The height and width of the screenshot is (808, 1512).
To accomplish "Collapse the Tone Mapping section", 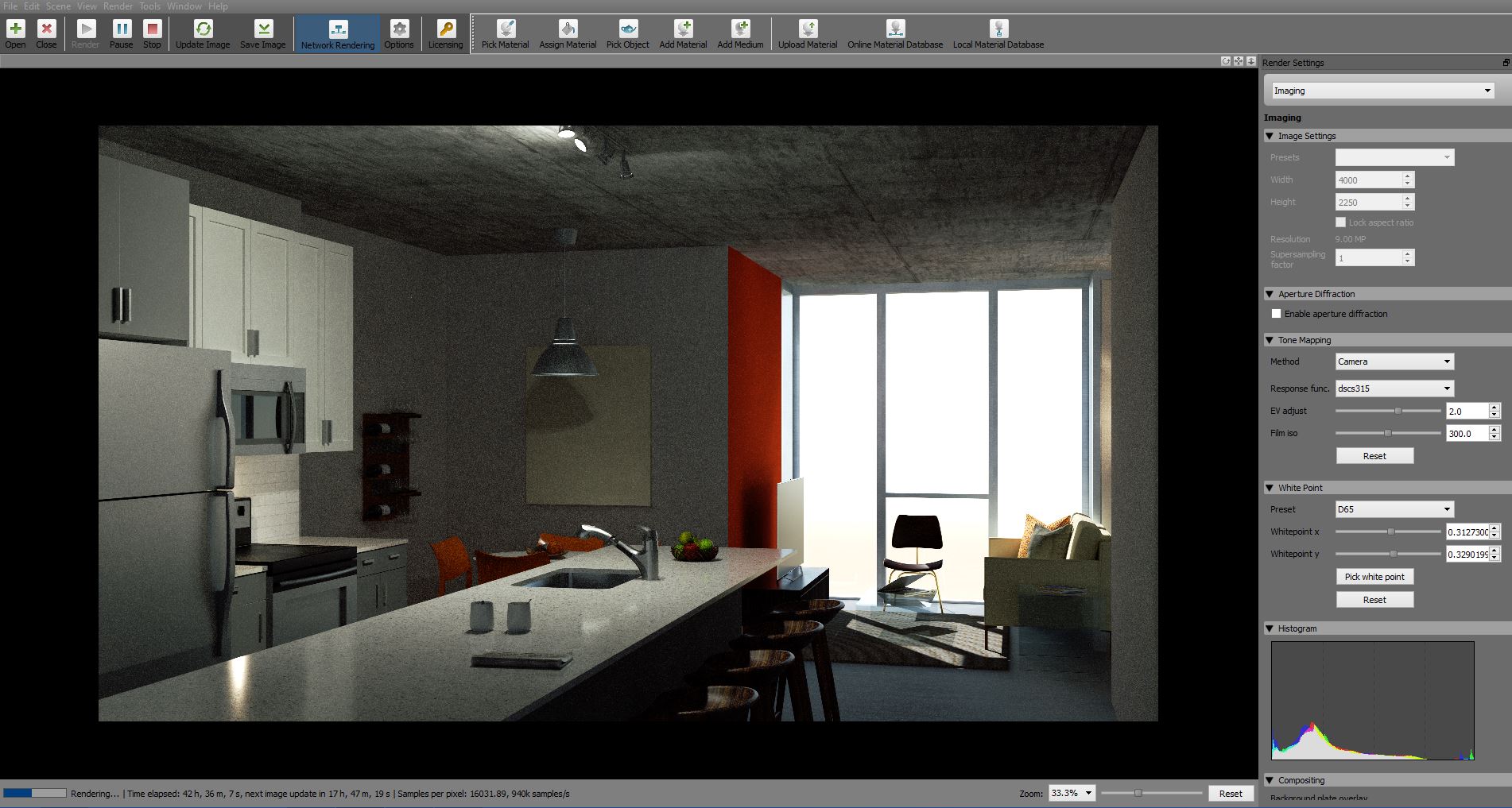I will pyautogui.click(x=1270, y=340).
